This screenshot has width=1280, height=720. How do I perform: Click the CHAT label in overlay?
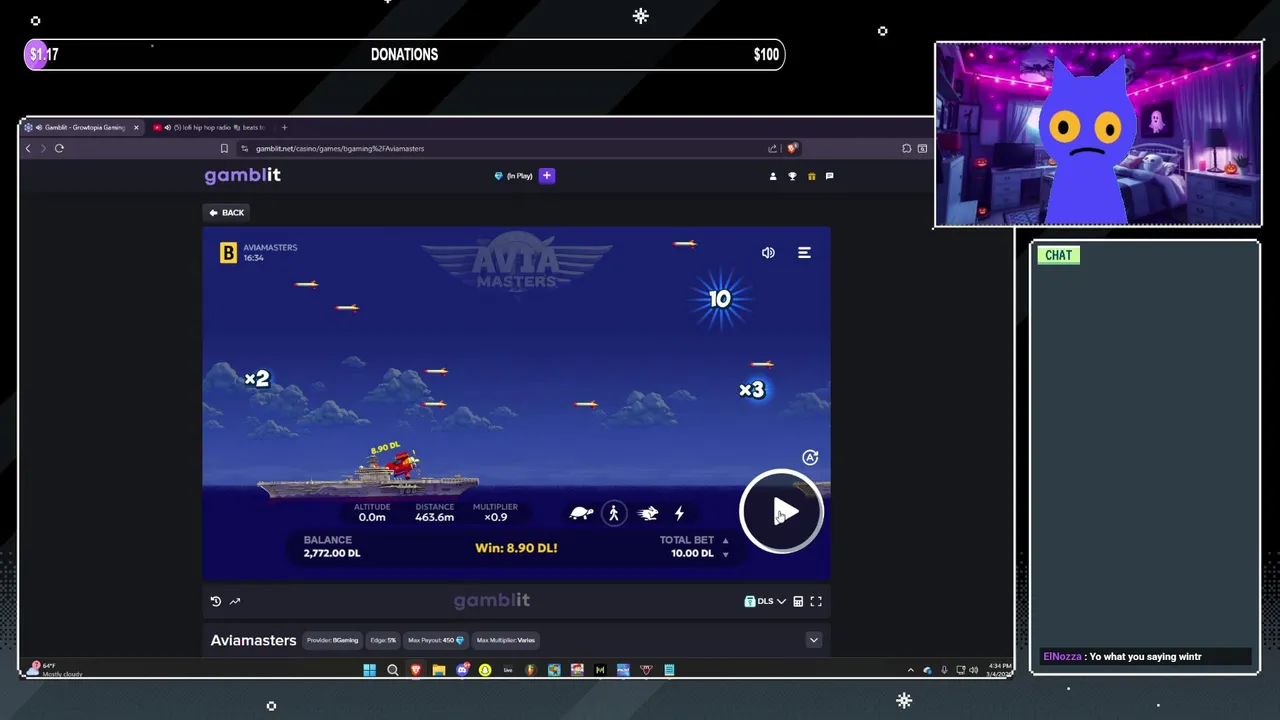(1058, 255)
